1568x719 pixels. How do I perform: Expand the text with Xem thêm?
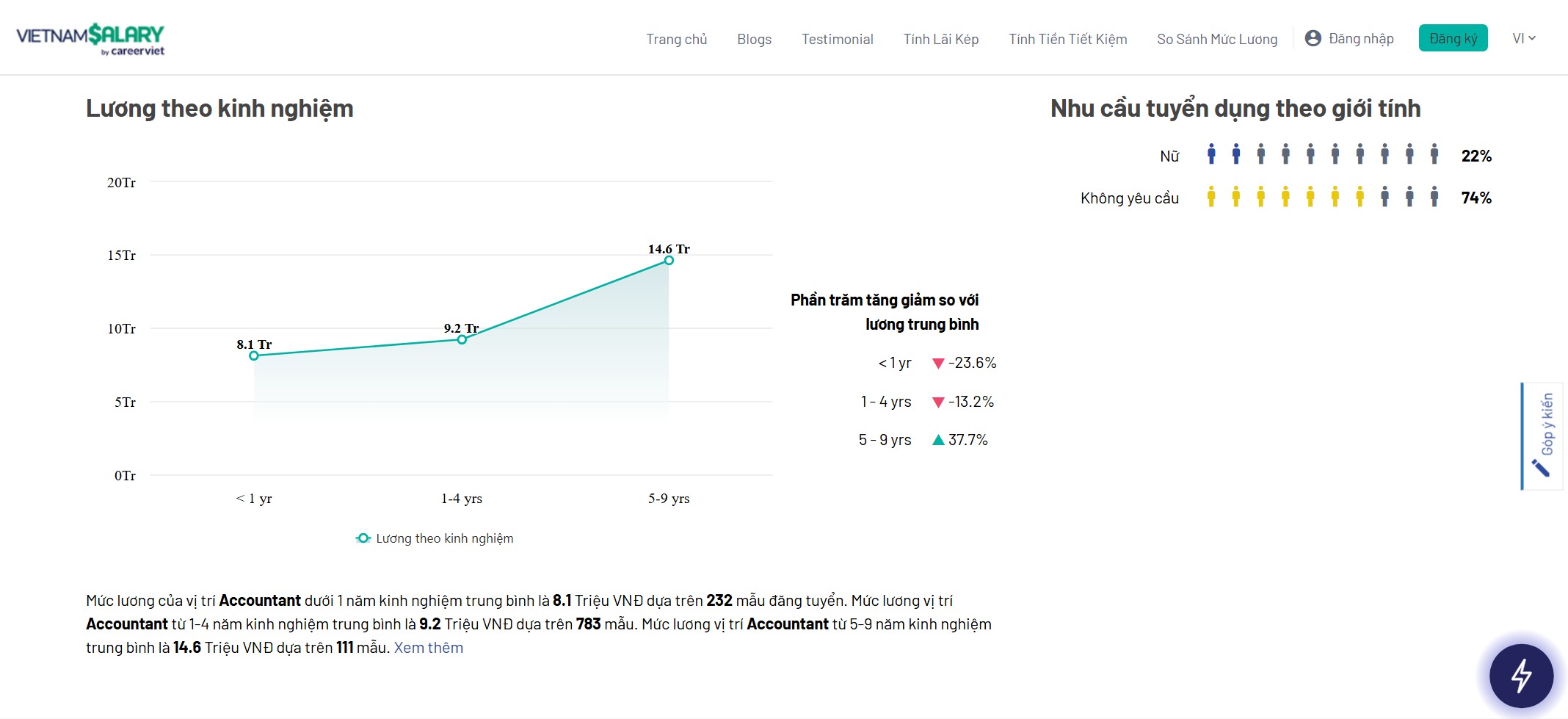pos(428,648)
